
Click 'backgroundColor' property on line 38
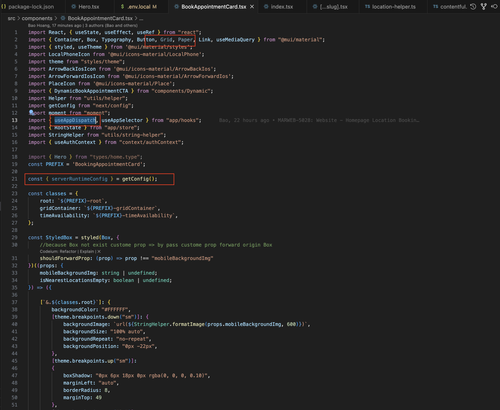coord(74,310)
